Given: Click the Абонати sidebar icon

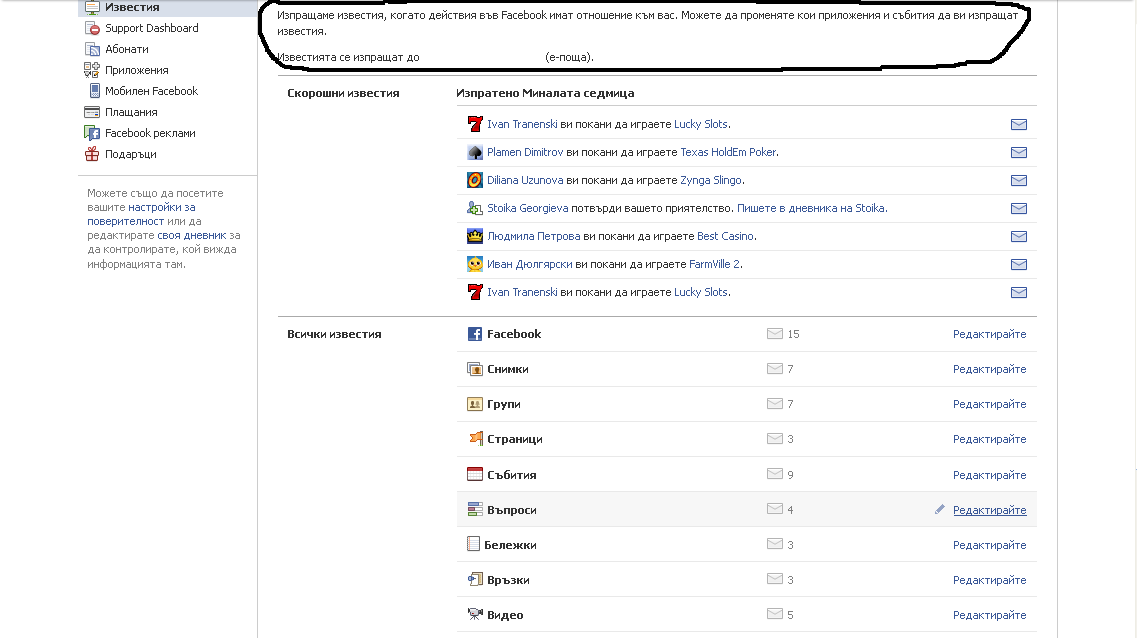Looking at the screenshot, I should pos(92,49).
